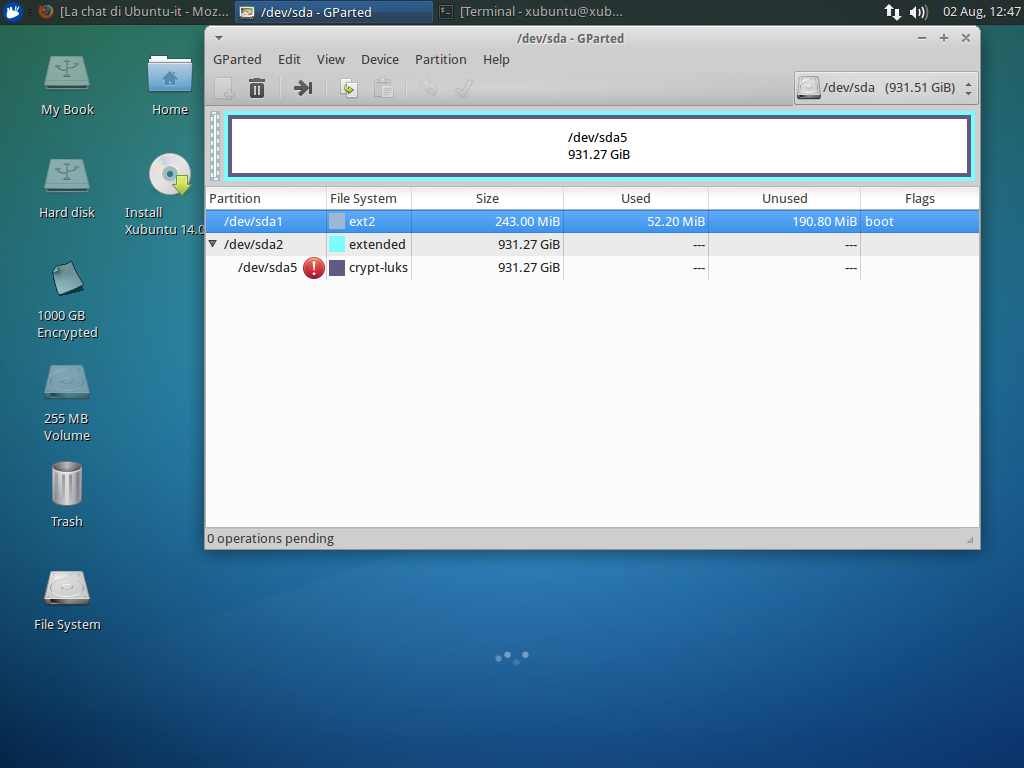Select the /dev/sda5 partition row

592,268
